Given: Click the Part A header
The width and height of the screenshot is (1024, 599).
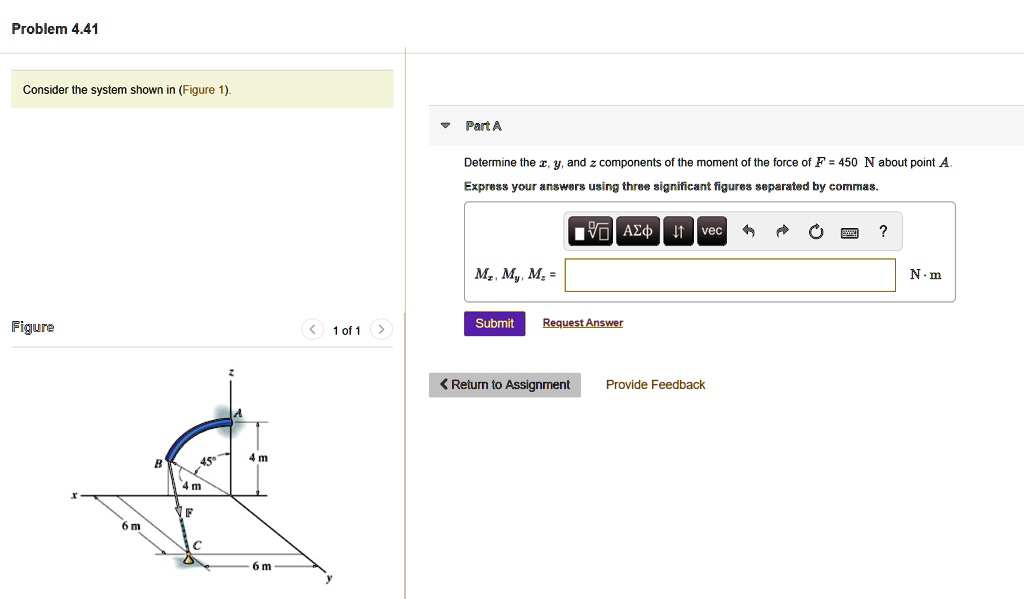Looking at the screenshot, I should (483, 126).
